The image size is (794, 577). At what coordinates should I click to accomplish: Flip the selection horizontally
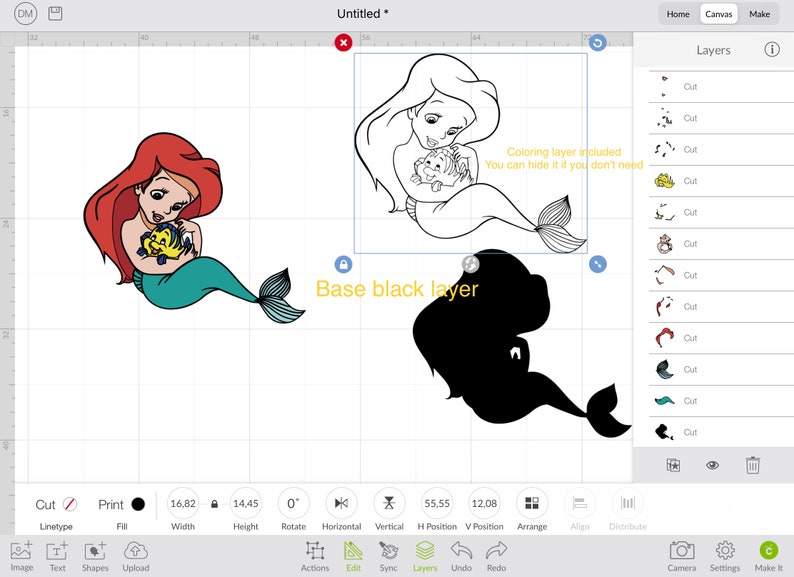[341, 504]
